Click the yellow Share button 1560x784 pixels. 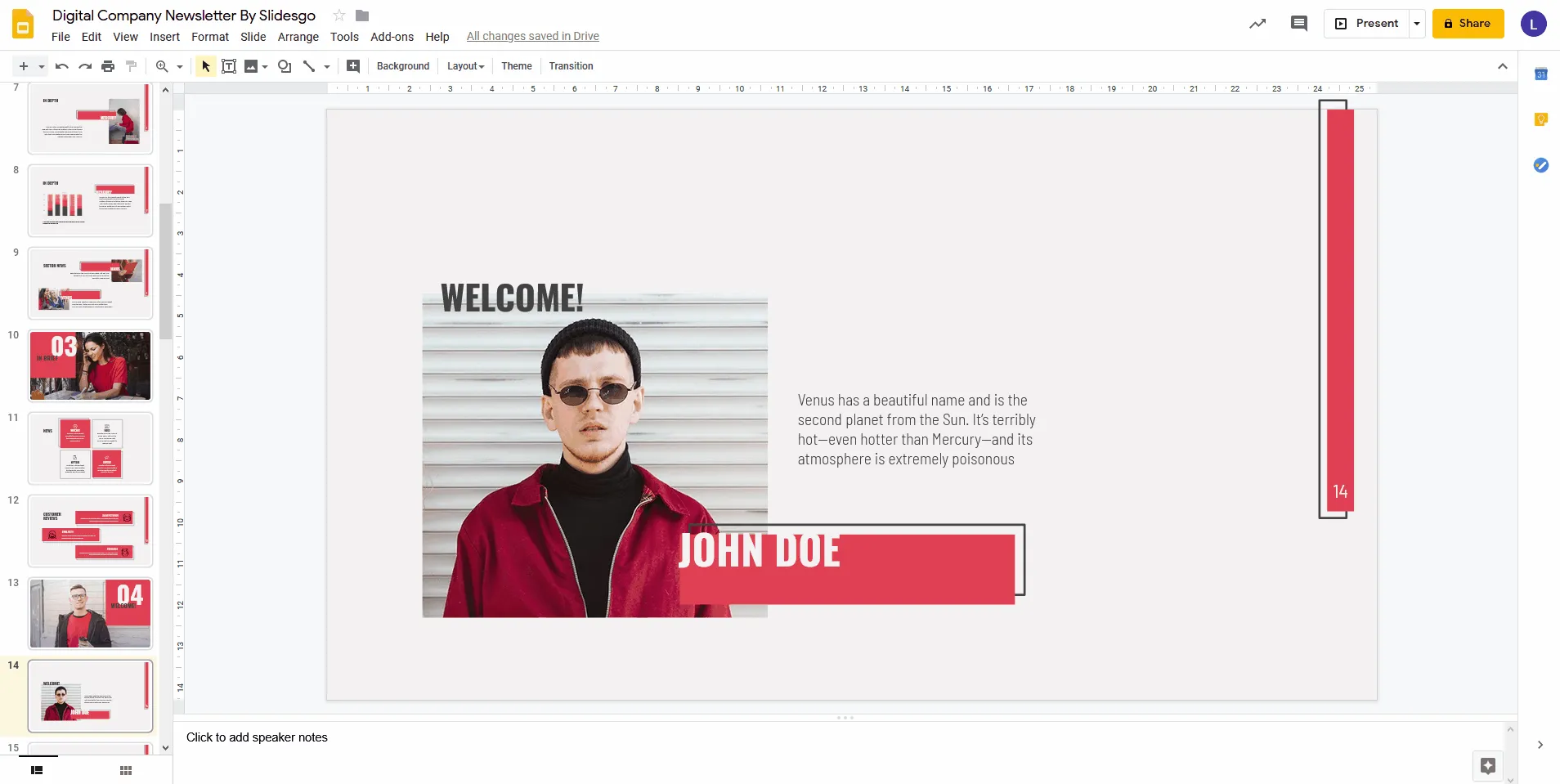(1468, 24)
